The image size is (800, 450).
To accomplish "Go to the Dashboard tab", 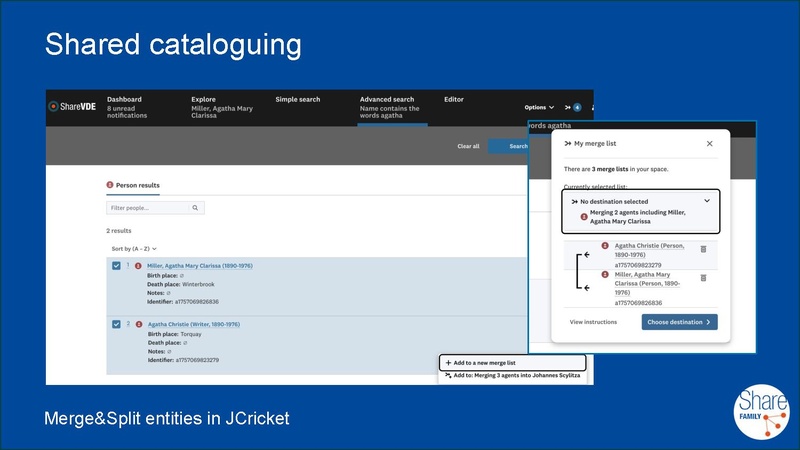I will [x=125, y=100].
